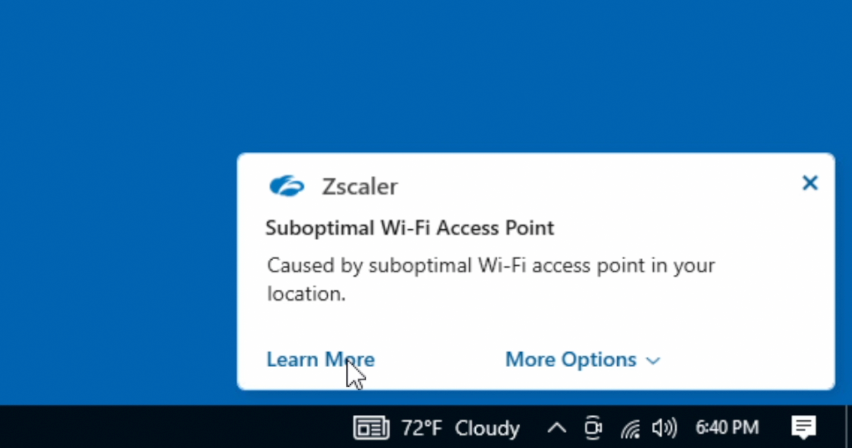The height and width of the screenshot is (448, 852).
Task: Click the 72°F Cloudy weather text
Action: [460, 428]
